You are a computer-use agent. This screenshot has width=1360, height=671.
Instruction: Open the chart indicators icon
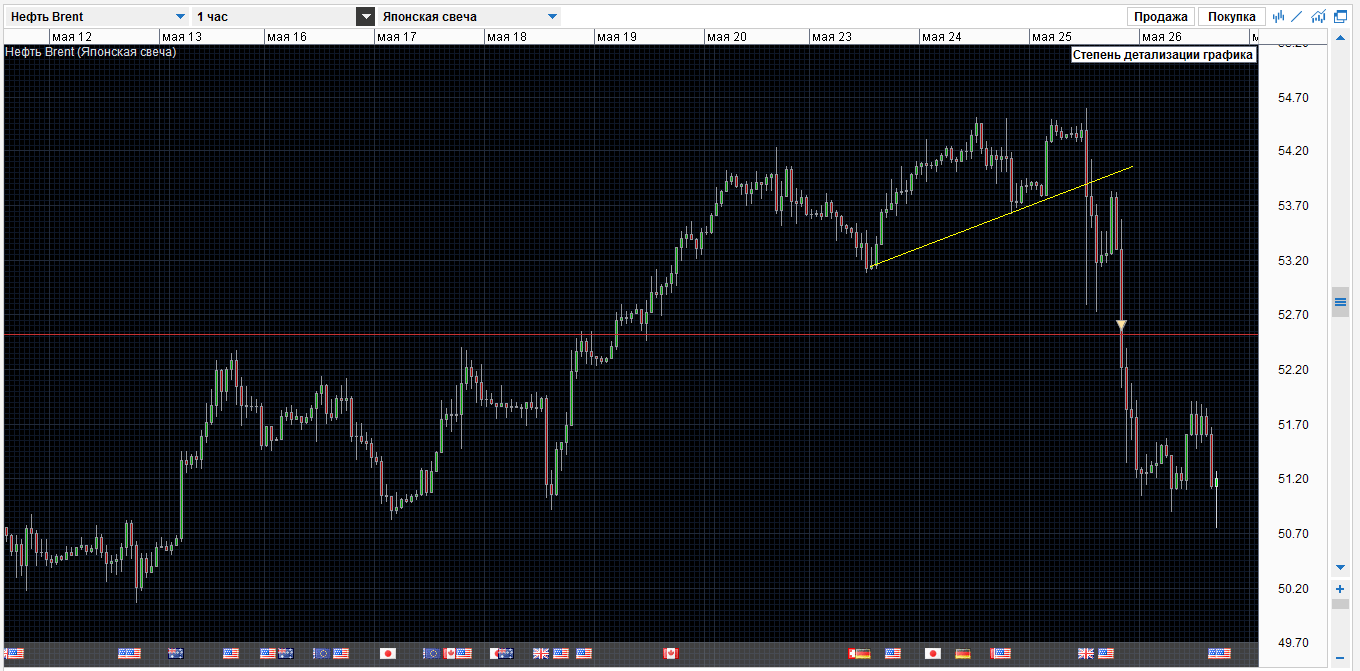pos(1319,16)
